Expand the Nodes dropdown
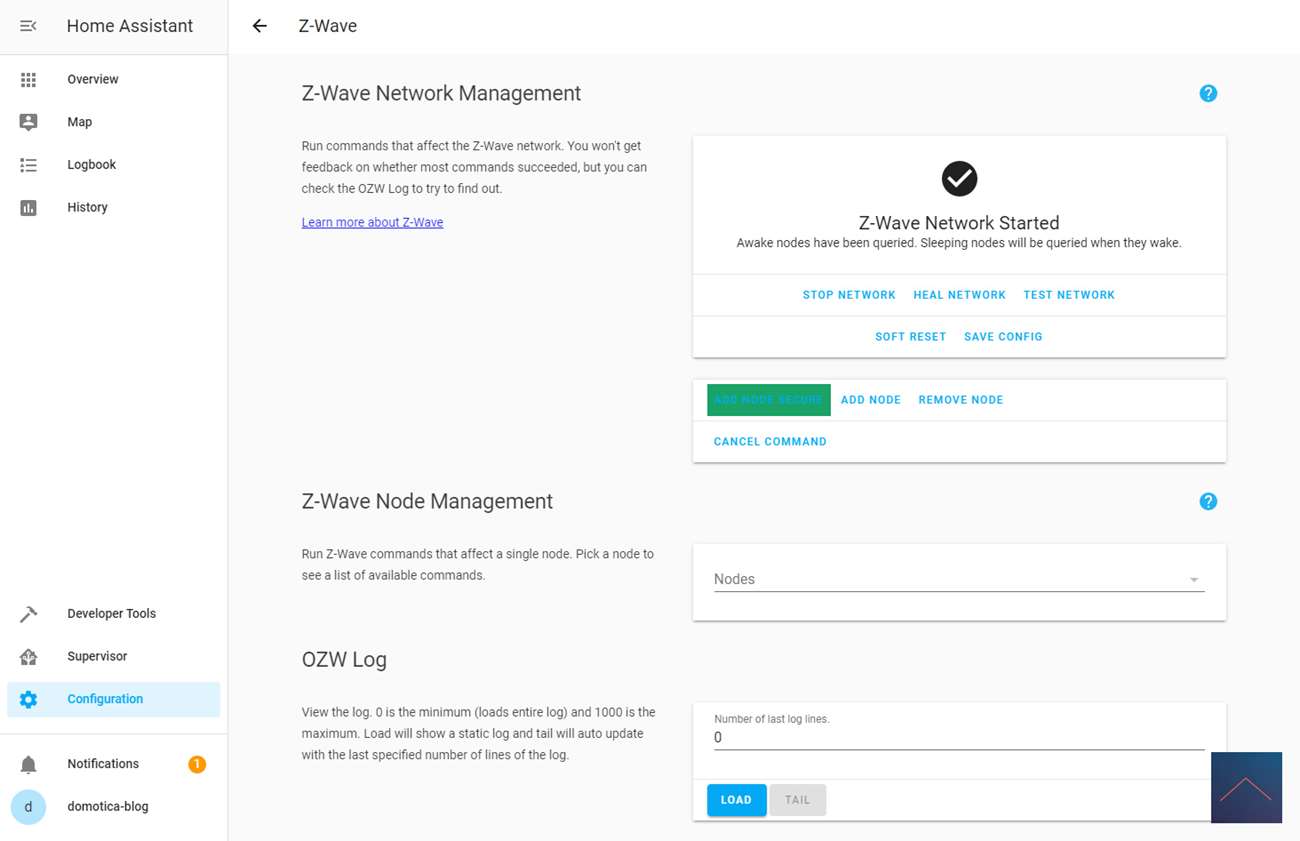 click(x=1193, y=580)
